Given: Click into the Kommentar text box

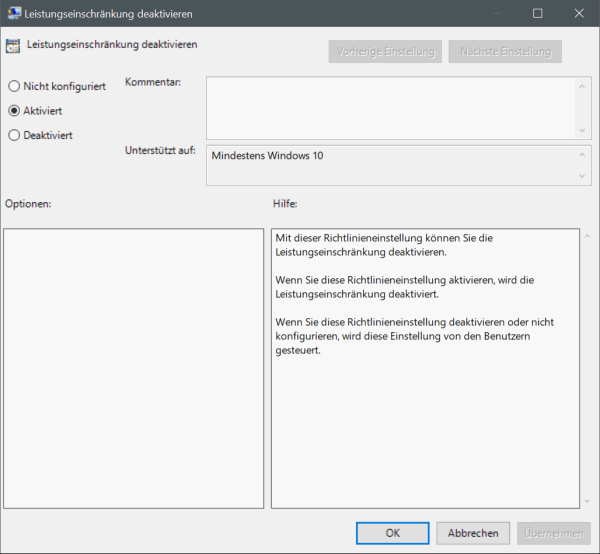Looking at the screenshot, I should [x=390, y=107].
